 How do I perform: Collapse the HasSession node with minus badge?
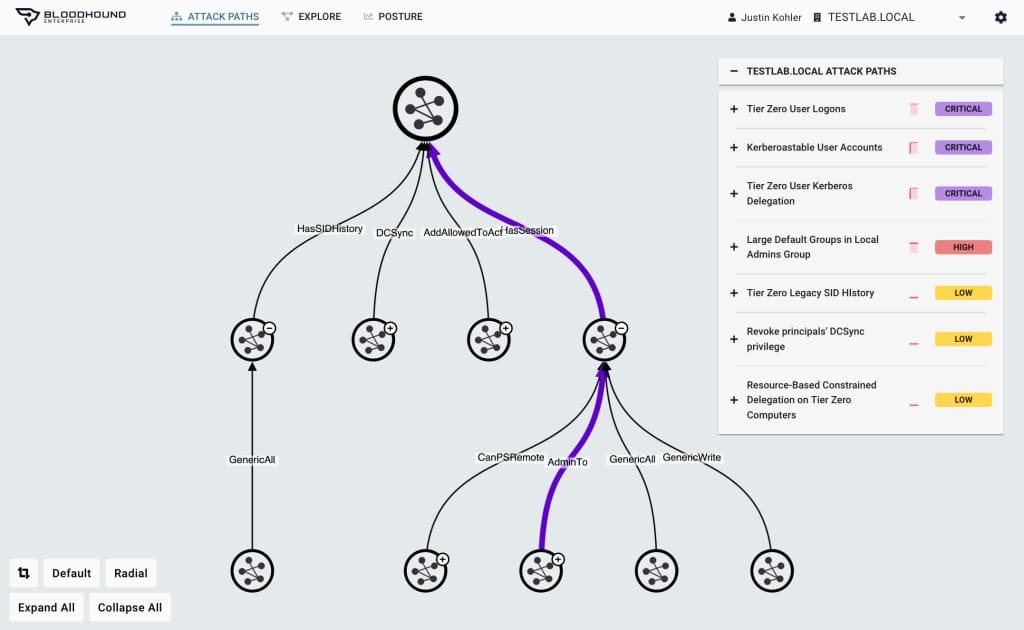tap(622, 328)
